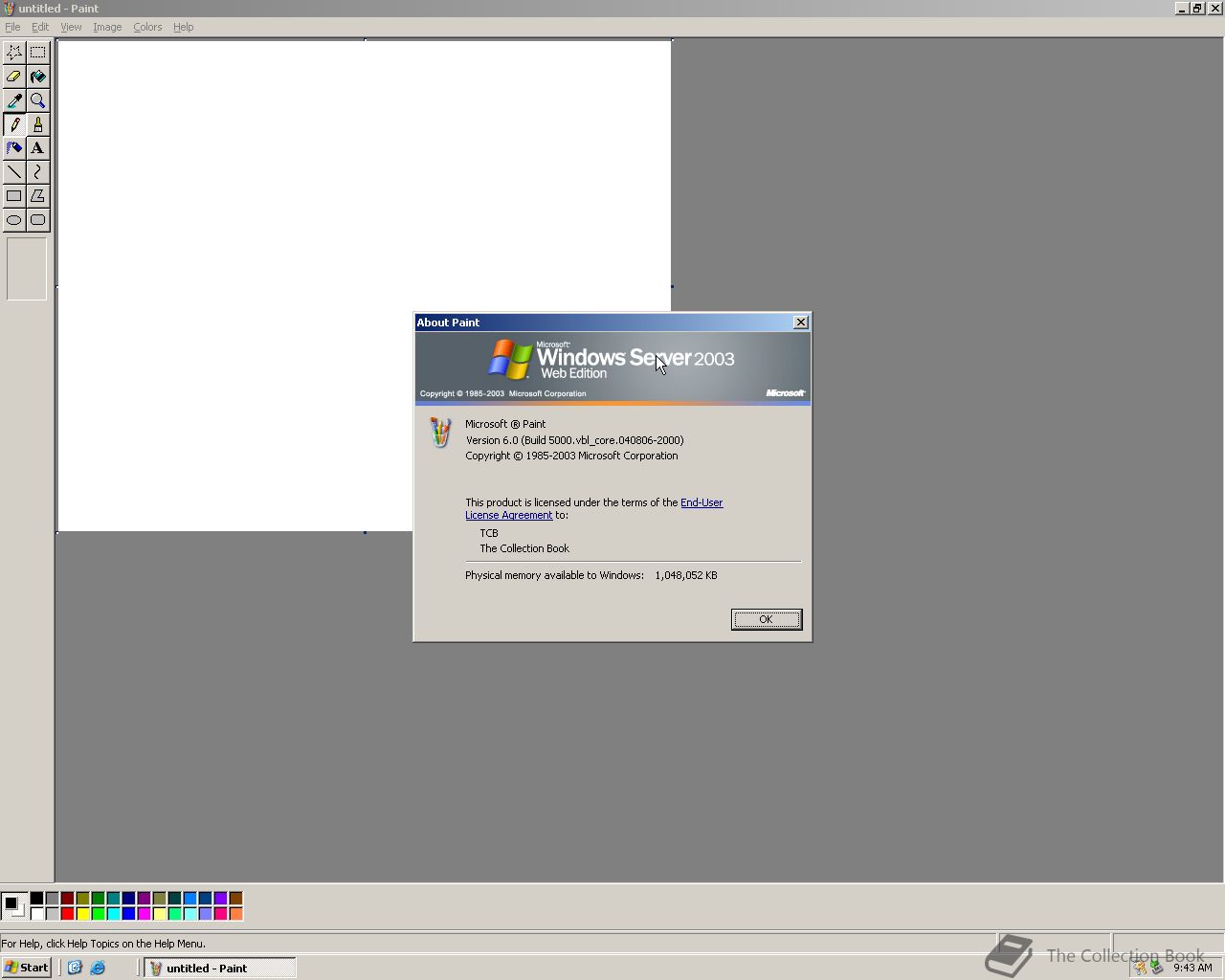
Task: Open the Colors menu
Action: (x=147, y=27)
